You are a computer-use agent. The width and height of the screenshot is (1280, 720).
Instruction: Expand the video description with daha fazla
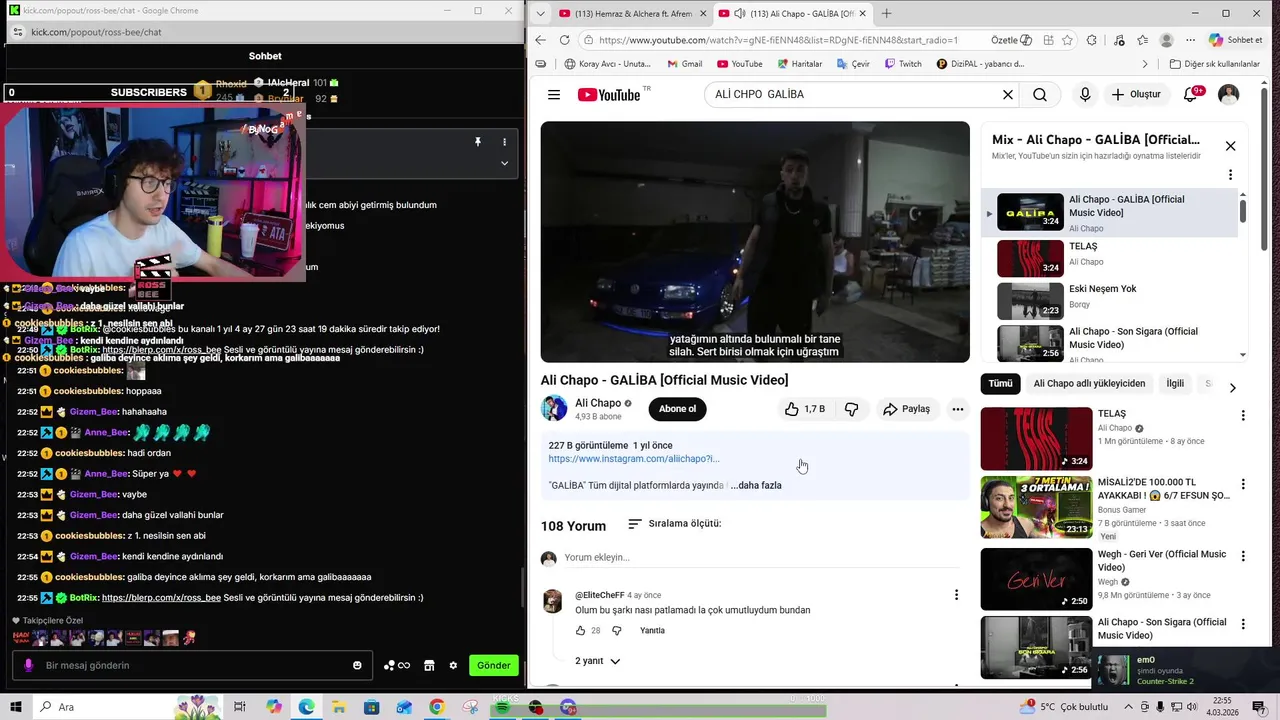pos(756,485)
